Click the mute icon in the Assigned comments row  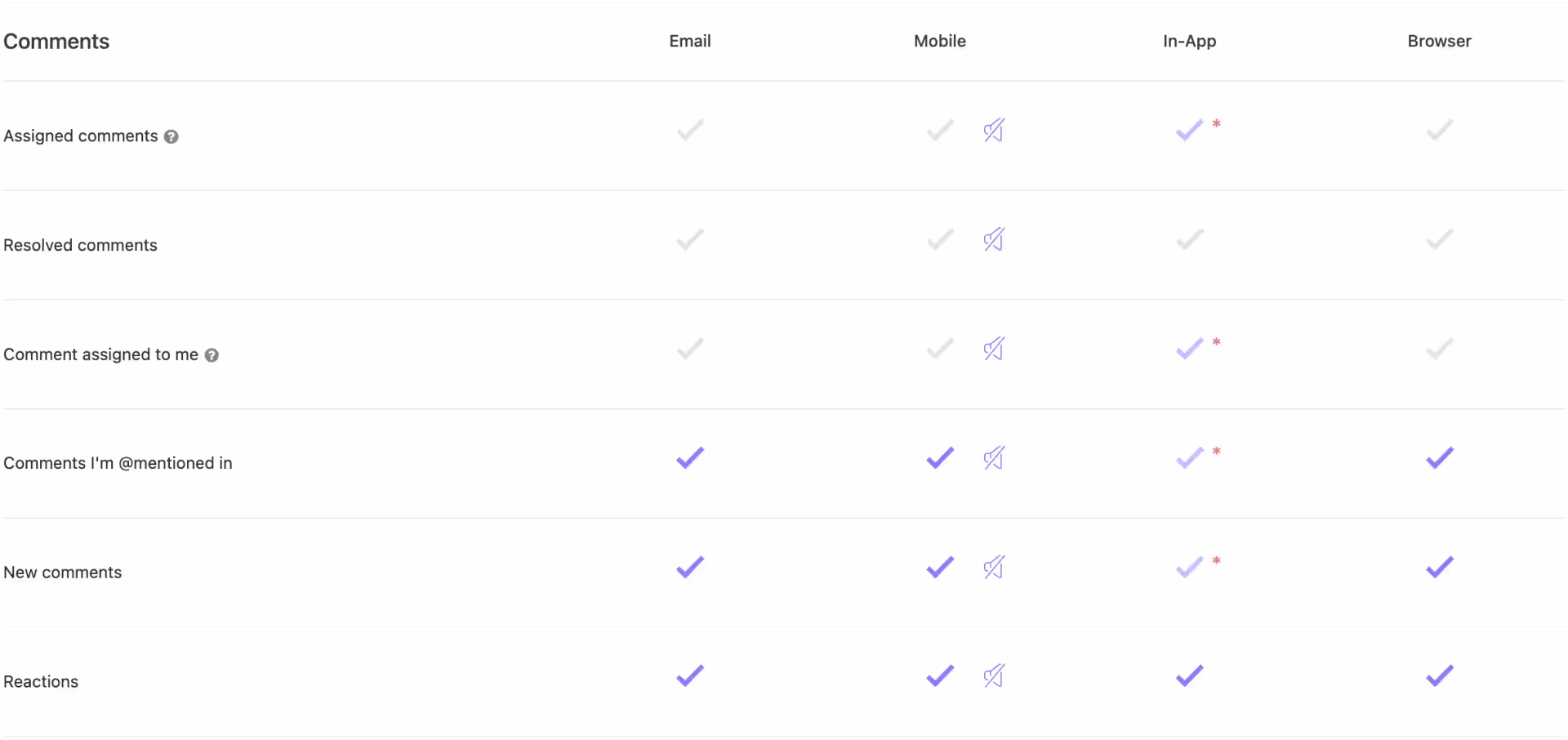coord(993,130)
